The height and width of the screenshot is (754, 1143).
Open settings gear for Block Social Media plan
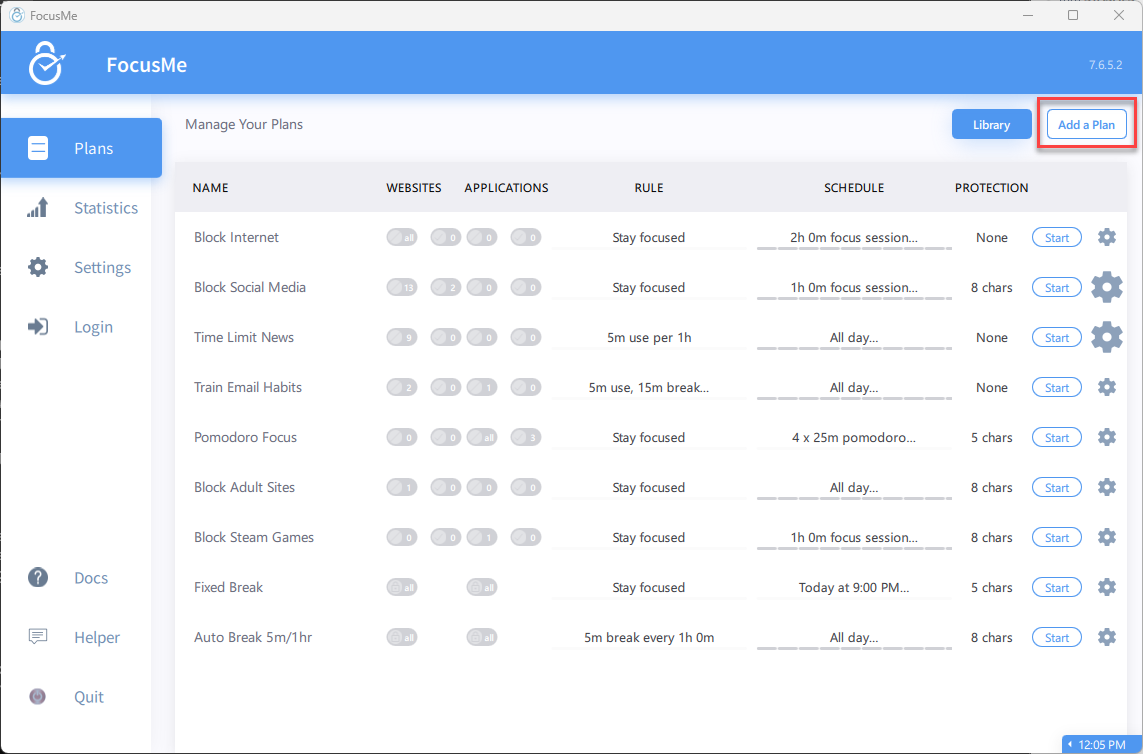click(1107, 287)
